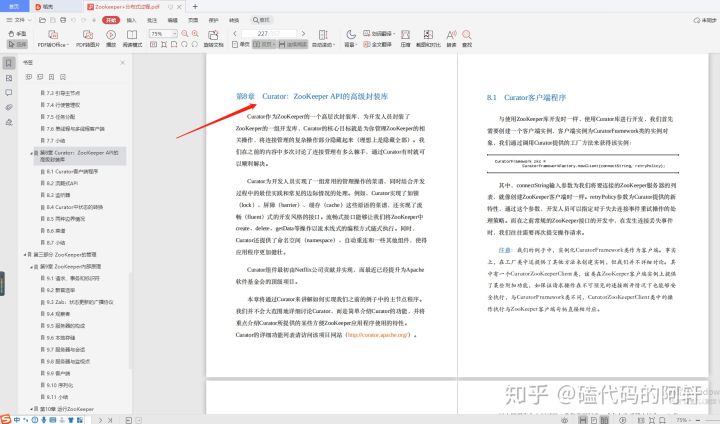Go to the previous page arrow
This screenshot has height=424, width=720.
(x=235, y=34)
